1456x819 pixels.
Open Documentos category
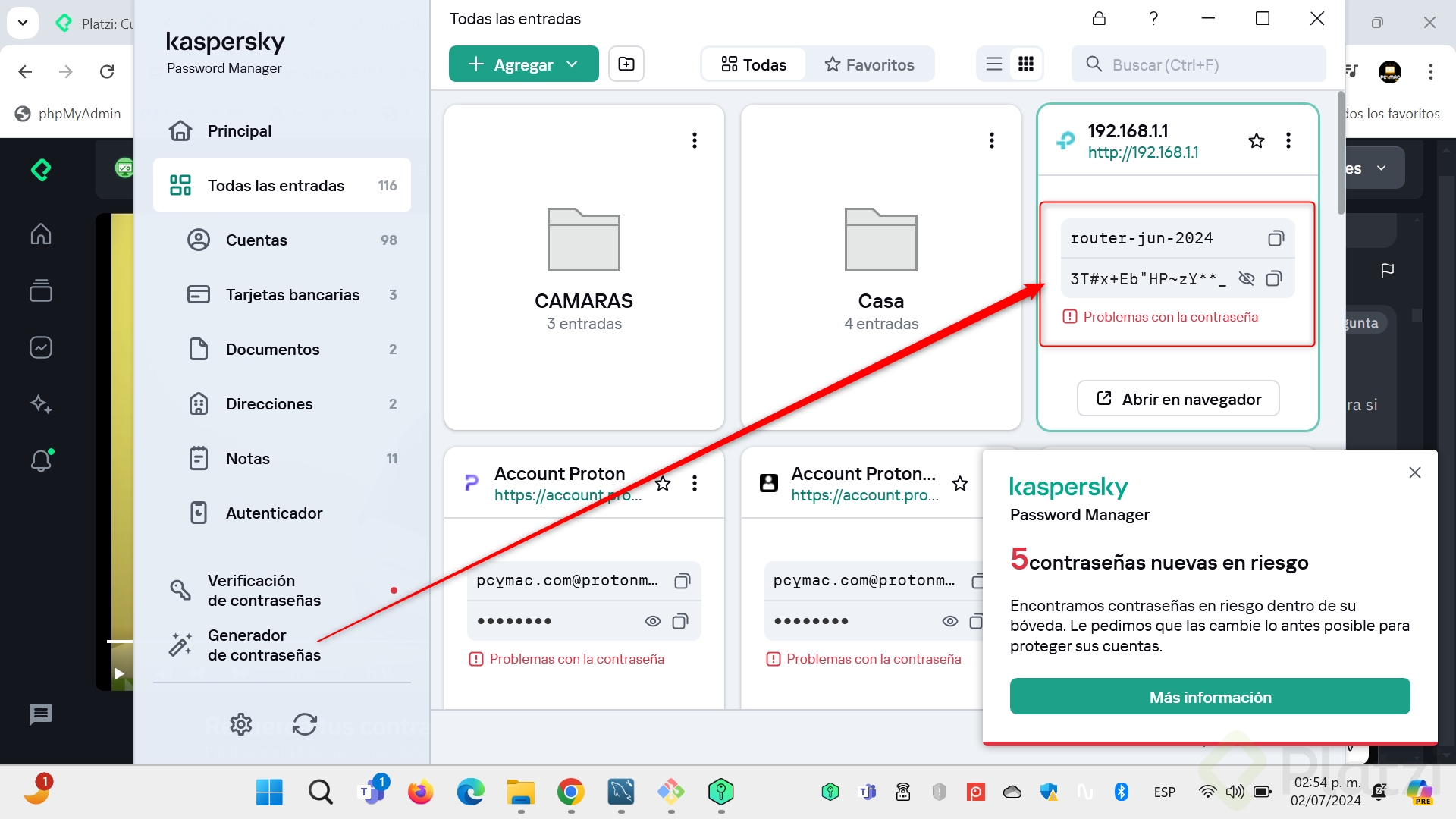(282, 350)
